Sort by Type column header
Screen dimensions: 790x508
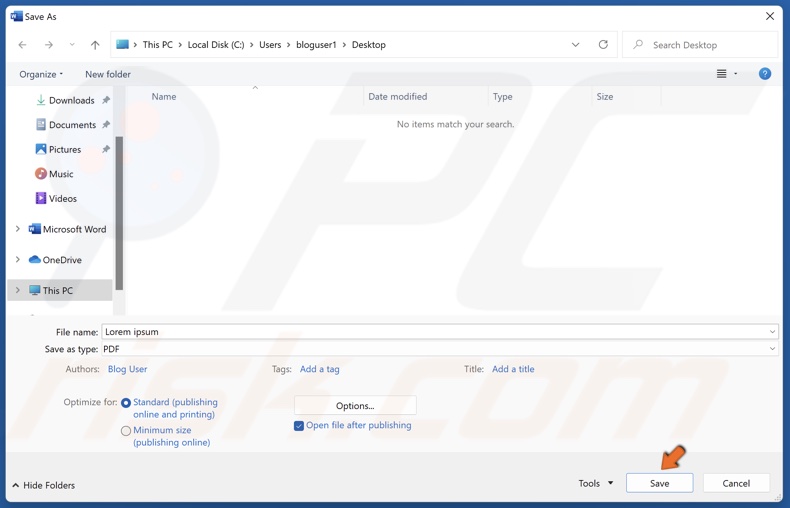[x=502, y=96]
